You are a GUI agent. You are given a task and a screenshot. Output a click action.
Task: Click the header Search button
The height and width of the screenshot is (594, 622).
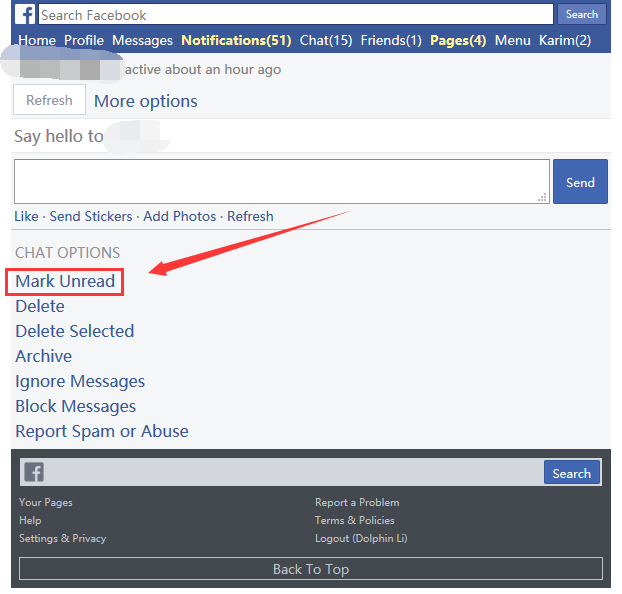[582, 14]
